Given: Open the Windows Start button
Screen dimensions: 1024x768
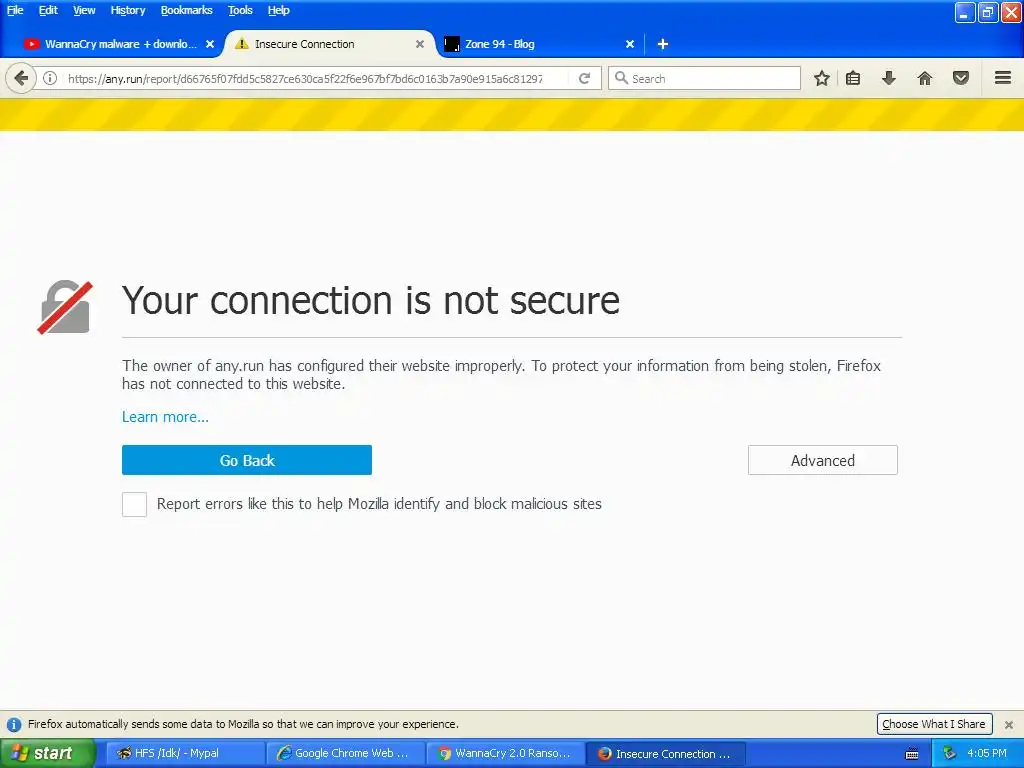Looking at the screenshot, I should click(47, 754).
